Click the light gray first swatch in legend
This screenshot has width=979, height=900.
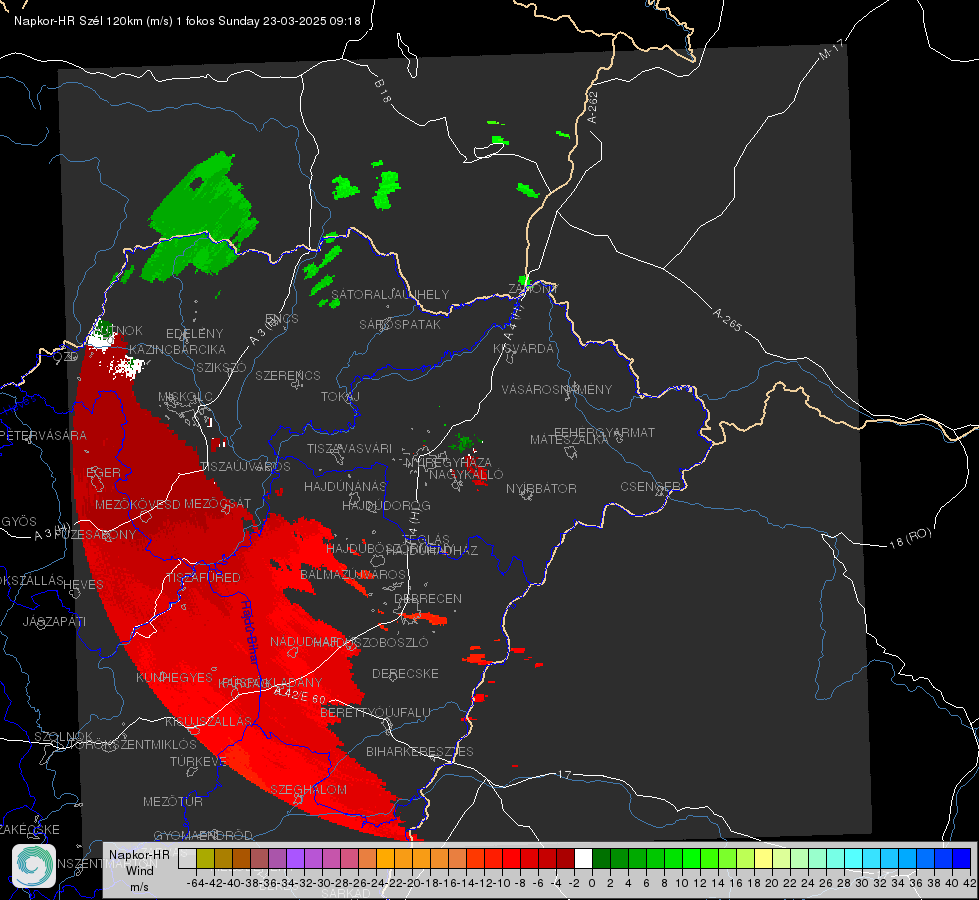tap(187, 858)
